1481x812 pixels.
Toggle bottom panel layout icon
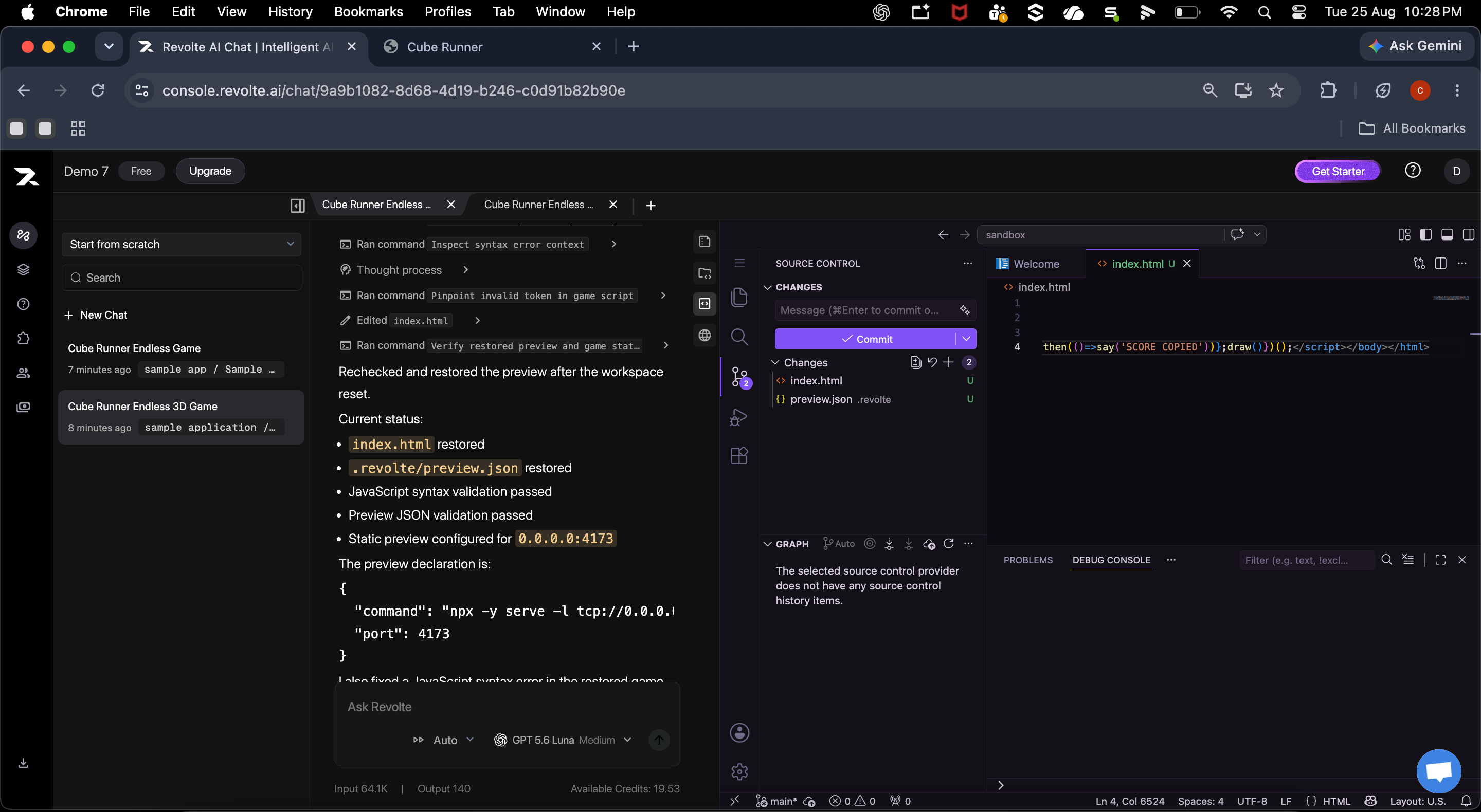pyautogui.click(x=1447, y=234)
